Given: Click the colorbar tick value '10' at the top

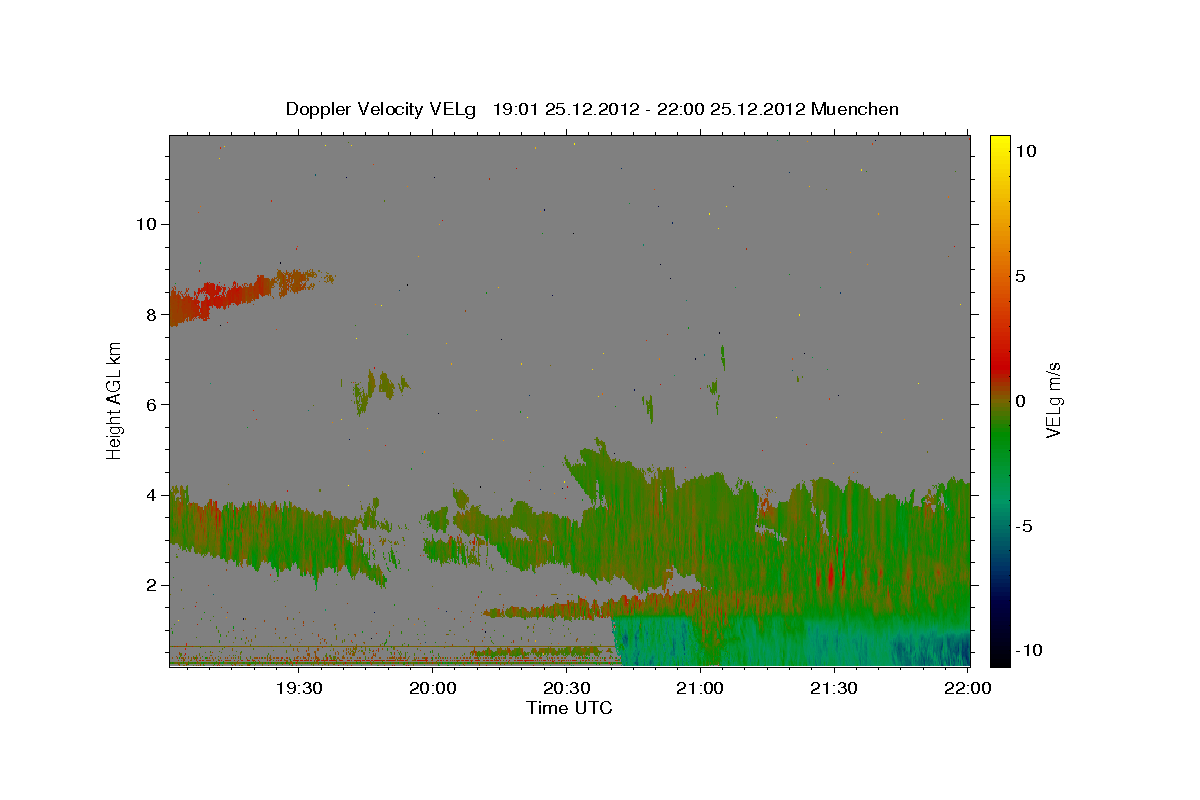Looking at the screenshot, I should pyautogui.click(x=1026, y=151).
